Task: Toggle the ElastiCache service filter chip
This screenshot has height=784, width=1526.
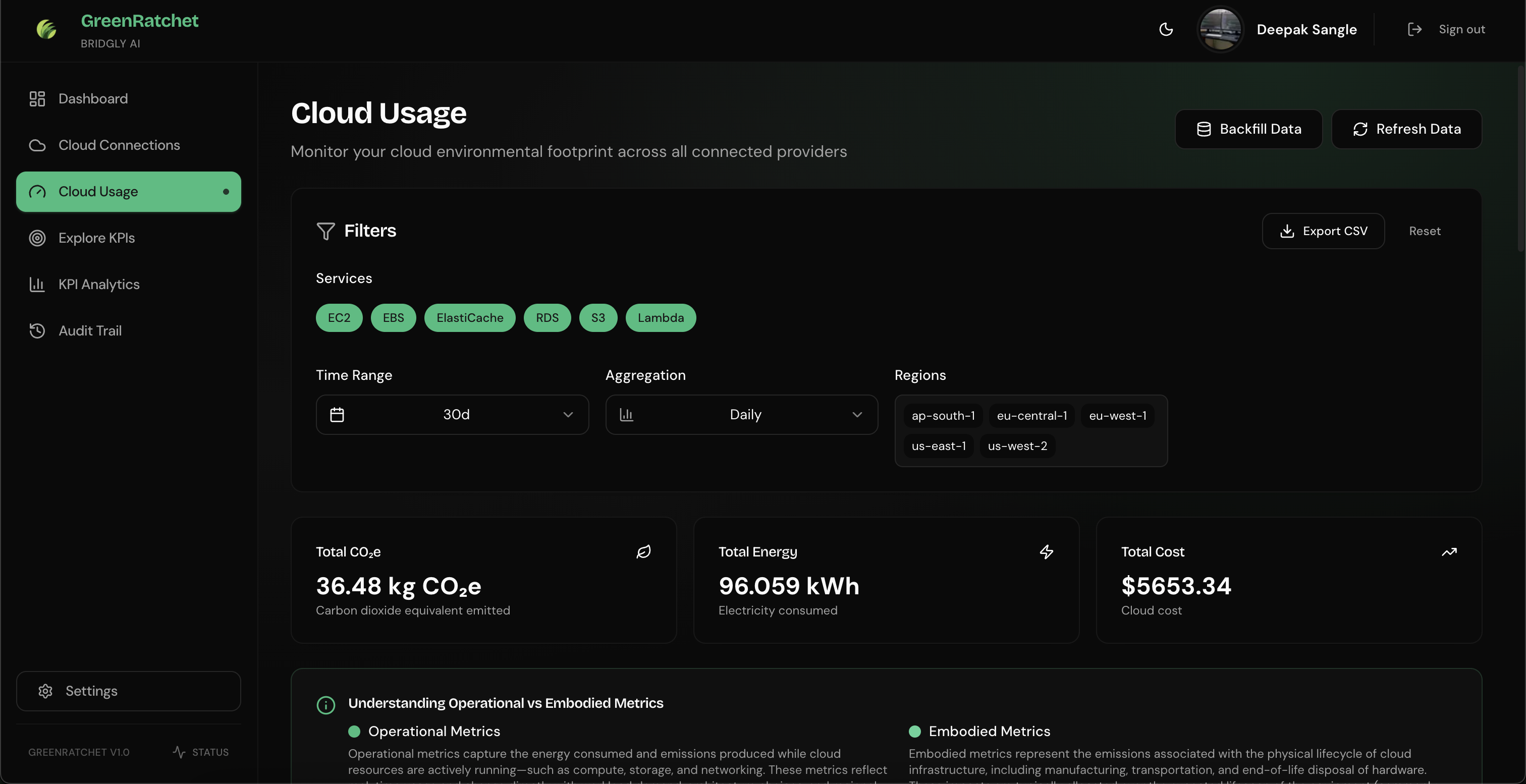Action: click(470, 318)
